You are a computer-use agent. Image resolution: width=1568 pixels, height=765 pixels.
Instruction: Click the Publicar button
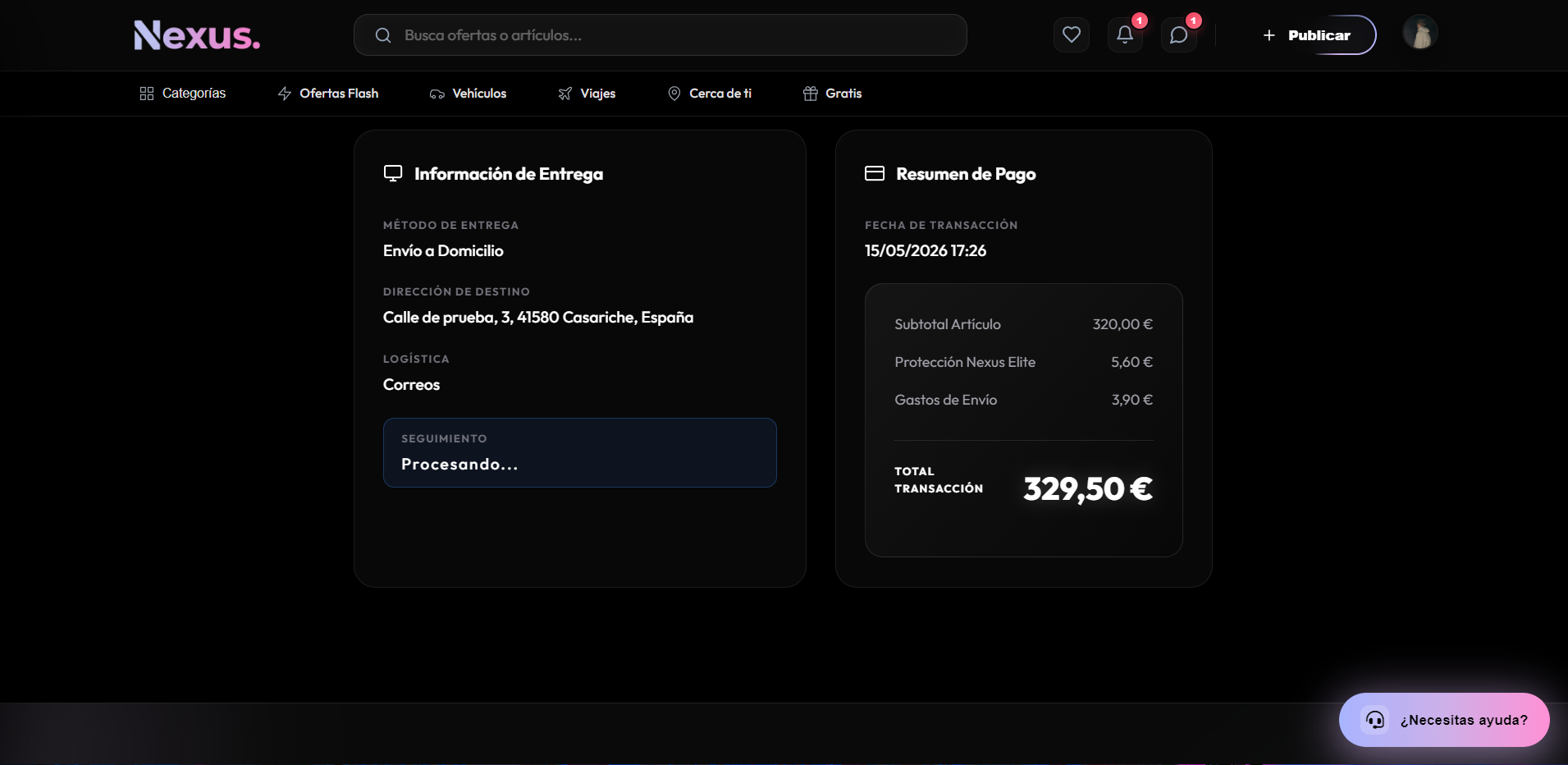1307,35
